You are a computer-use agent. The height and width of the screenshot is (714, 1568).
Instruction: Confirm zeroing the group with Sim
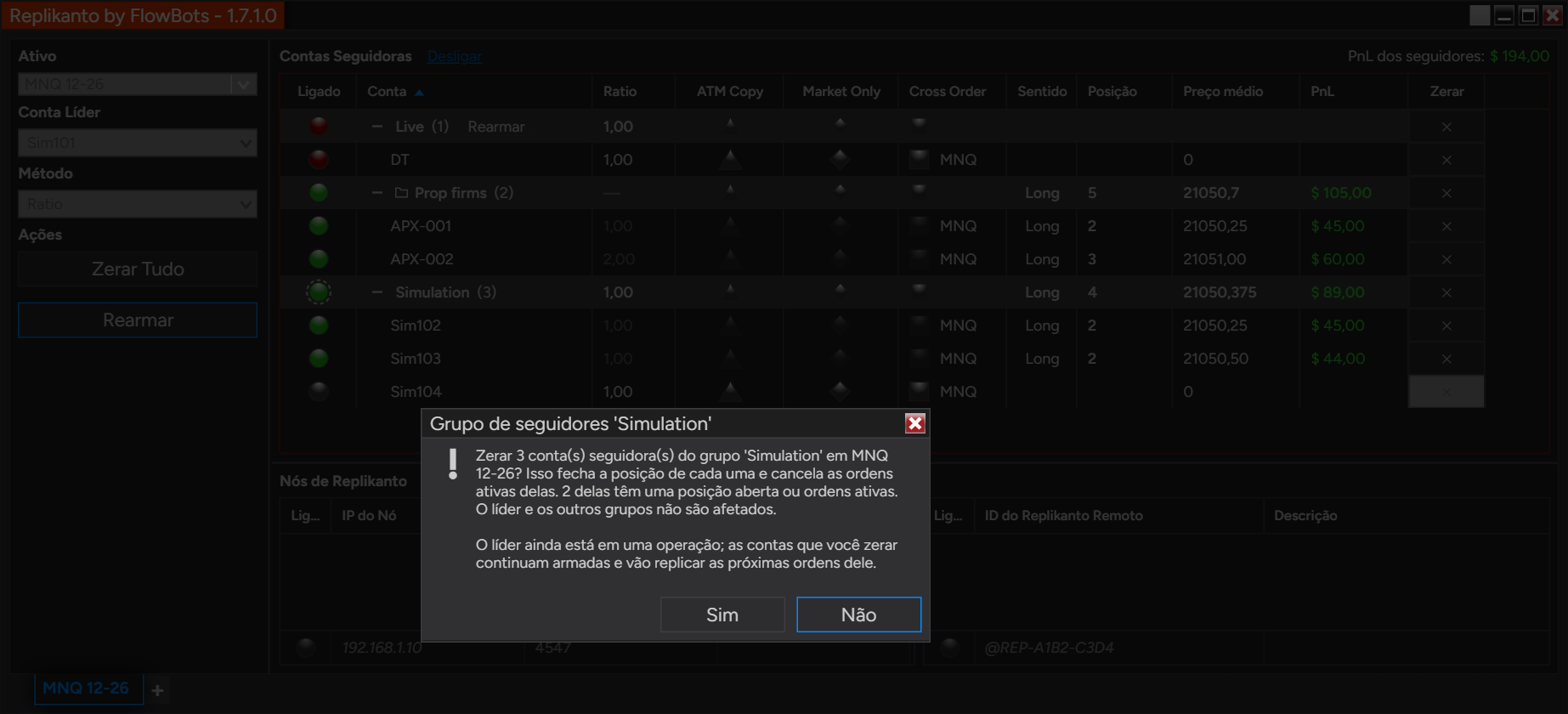click(722, 615)
